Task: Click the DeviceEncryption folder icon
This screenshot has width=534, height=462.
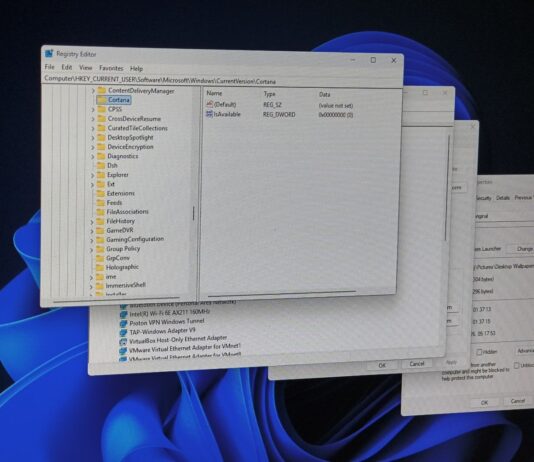Action: pos(101,147)
